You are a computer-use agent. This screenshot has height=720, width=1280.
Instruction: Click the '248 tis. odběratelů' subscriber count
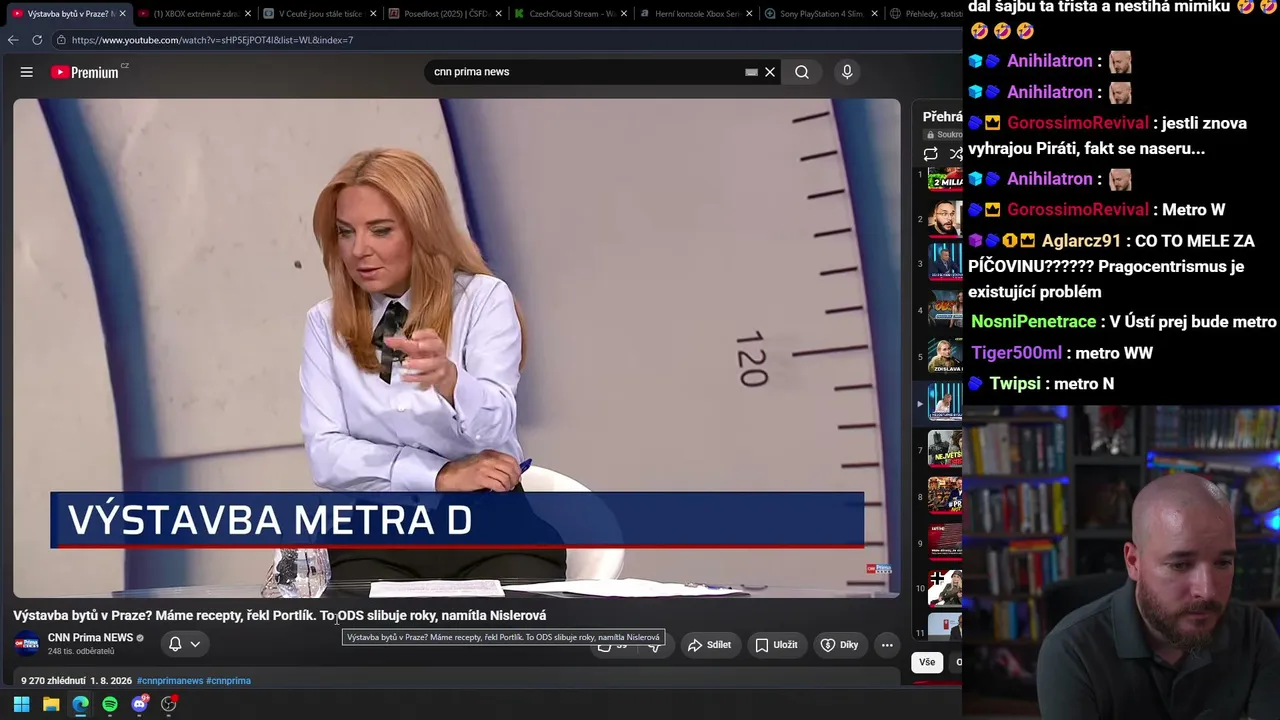81,651
